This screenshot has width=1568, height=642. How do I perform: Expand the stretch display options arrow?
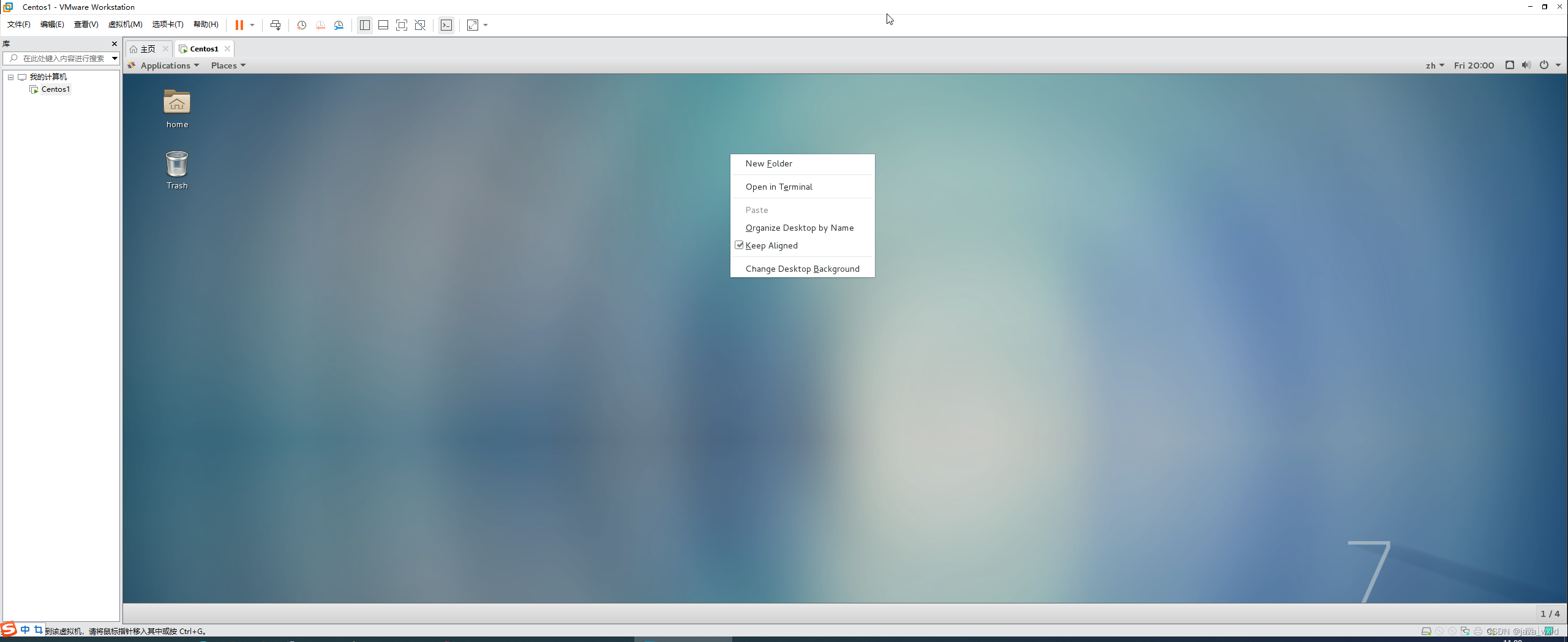[x=486, y=25]
